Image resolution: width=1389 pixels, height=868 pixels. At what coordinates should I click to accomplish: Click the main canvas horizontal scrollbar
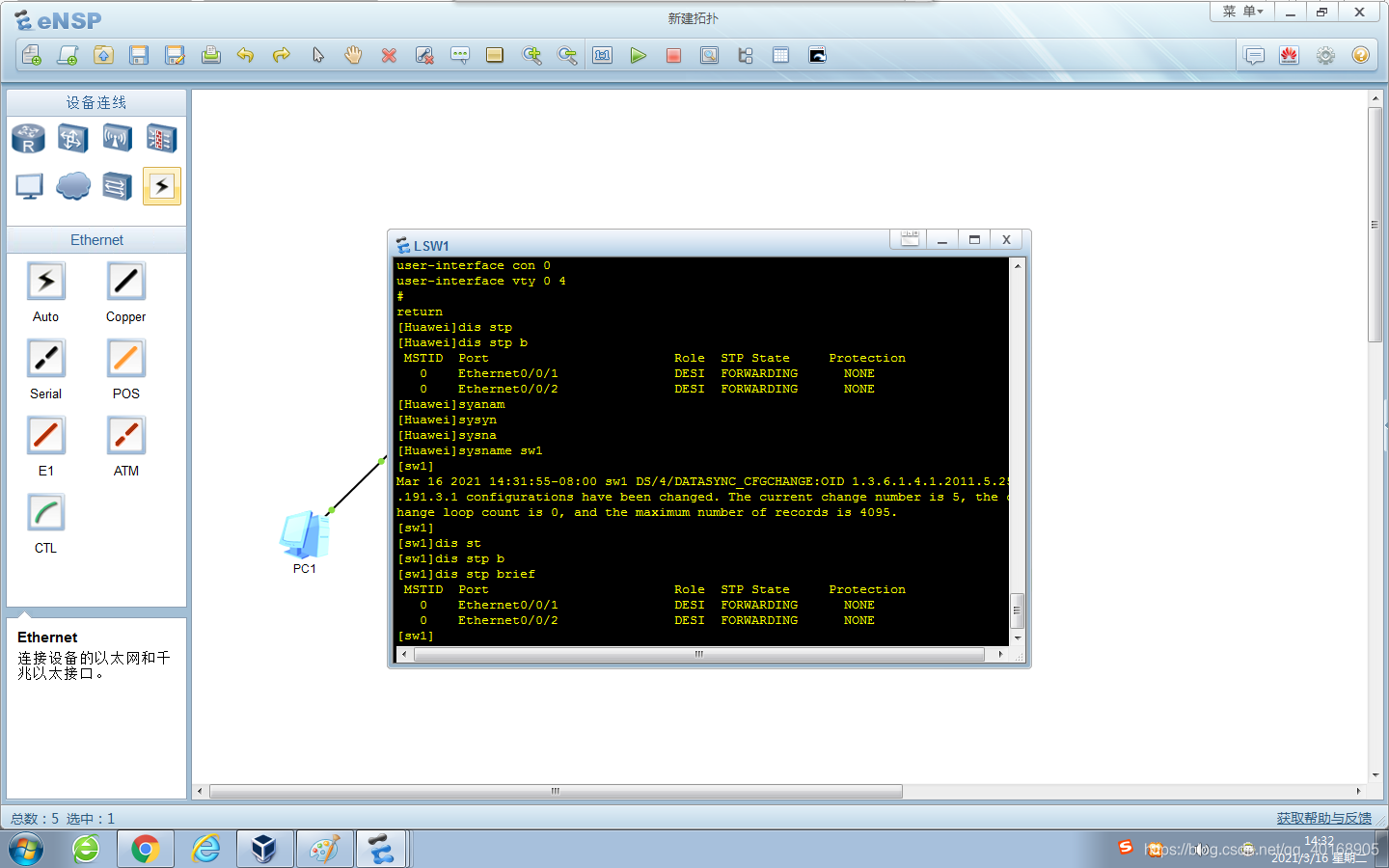[x=556, y=791]
